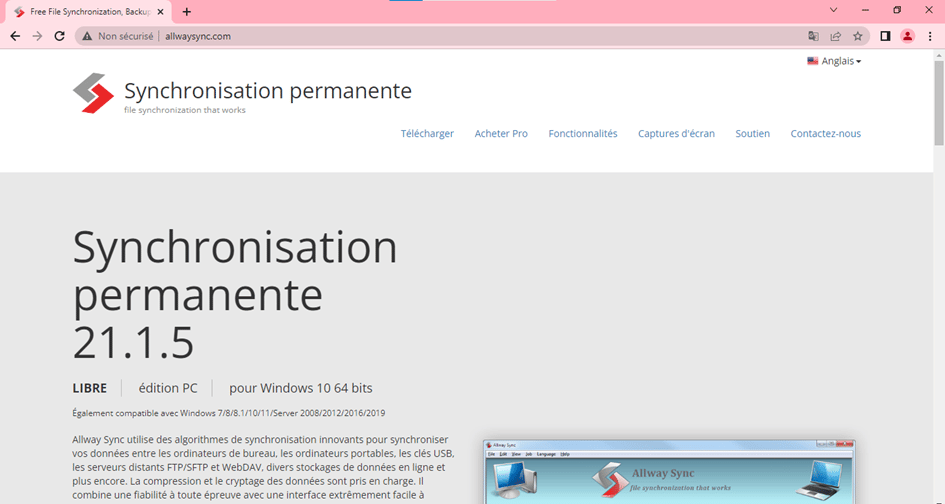Close the Free File Synchronization tab
This screenshot has width=945, height=504.
(x=160, y=11)
